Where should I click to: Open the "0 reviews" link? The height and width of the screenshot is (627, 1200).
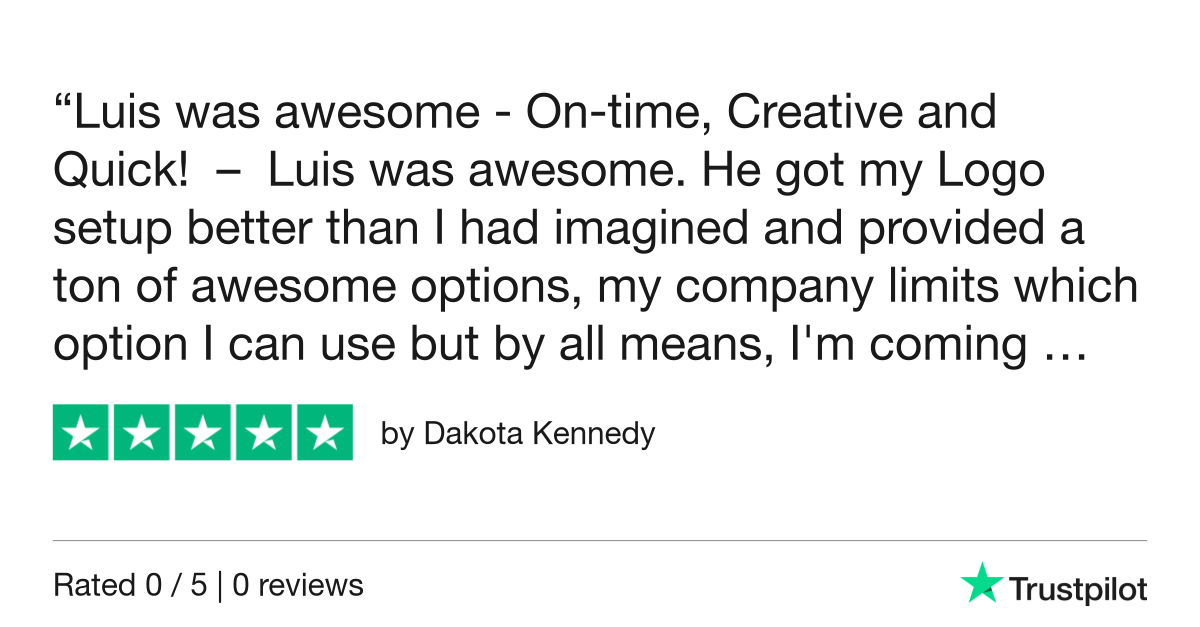click(298, 585)
